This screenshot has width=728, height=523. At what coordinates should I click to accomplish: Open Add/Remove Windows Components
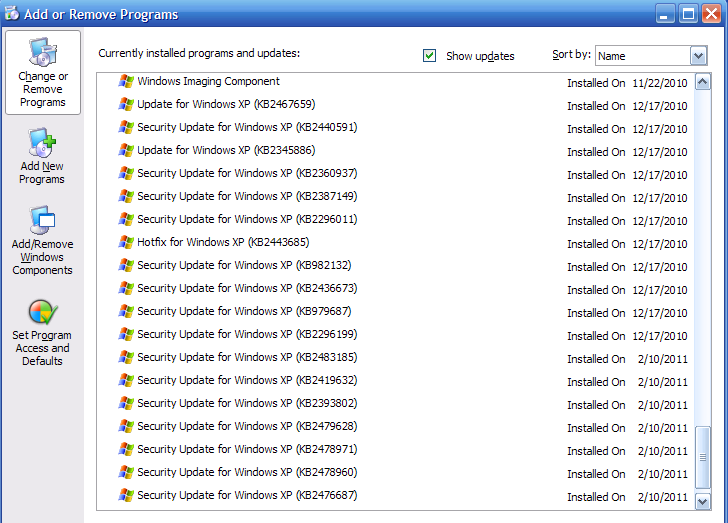42,241
